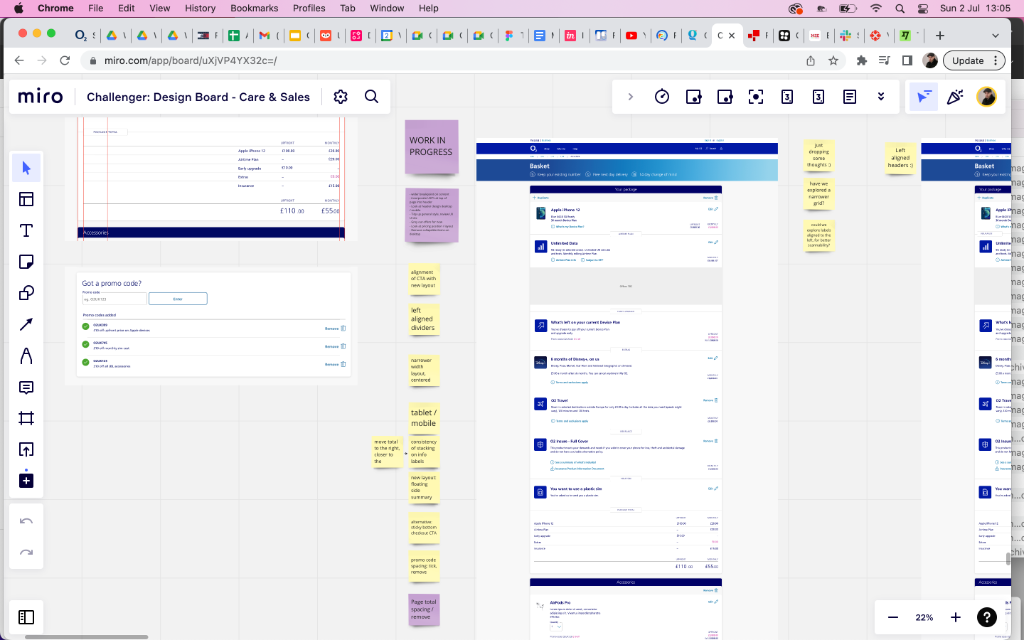Share page from address bar

tap(810, 60)
